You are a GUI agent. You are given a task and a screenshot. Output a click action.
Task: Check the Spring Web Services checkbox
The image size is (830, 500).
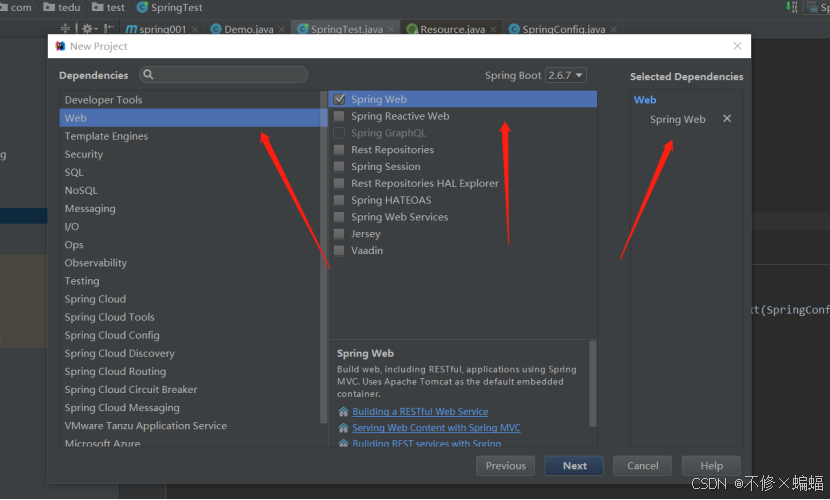[339, 217]
